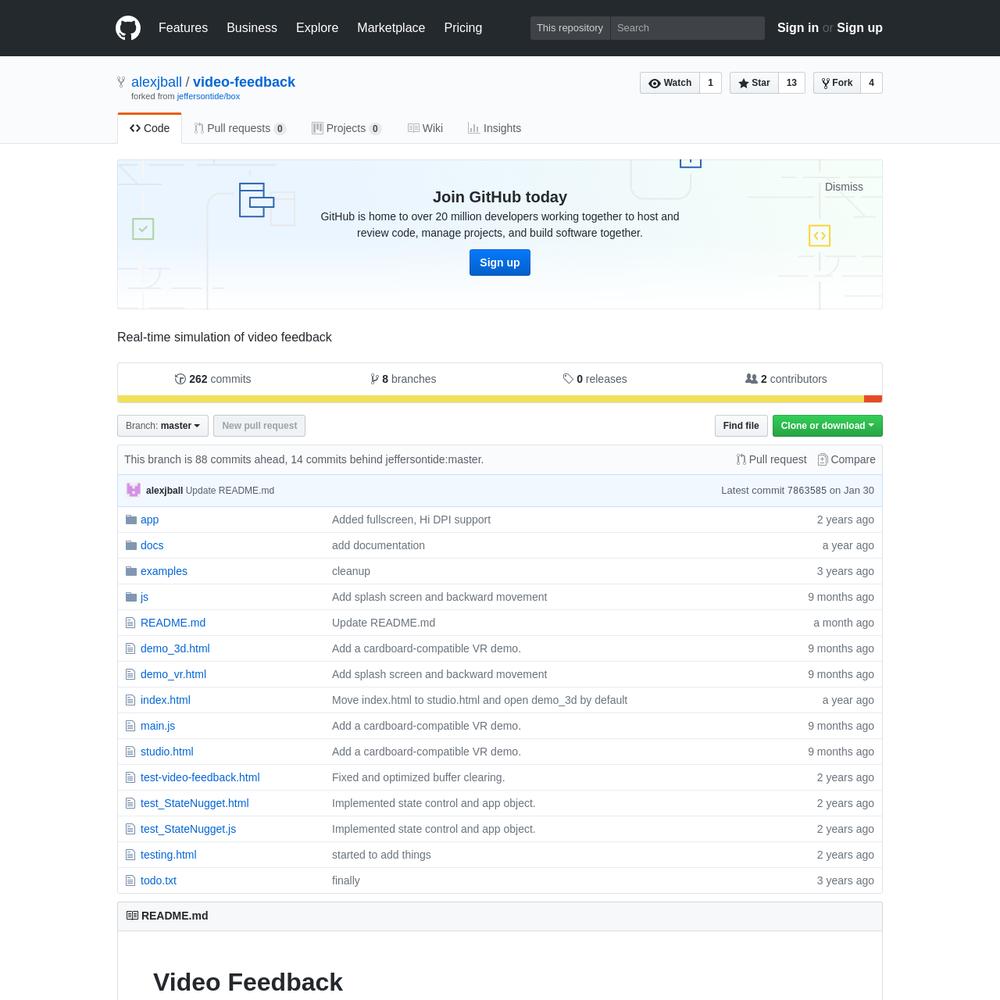Click the index.html file icon
Screen dimensions: 1000x1000
pos(131,700)
